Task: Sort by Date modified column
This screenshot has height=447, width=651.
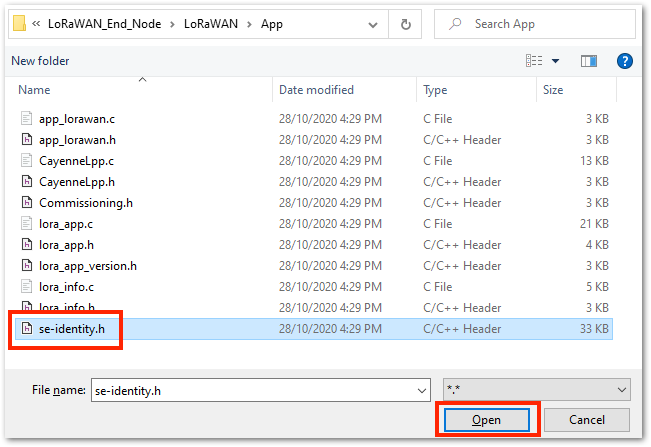Action: [316, 90]
